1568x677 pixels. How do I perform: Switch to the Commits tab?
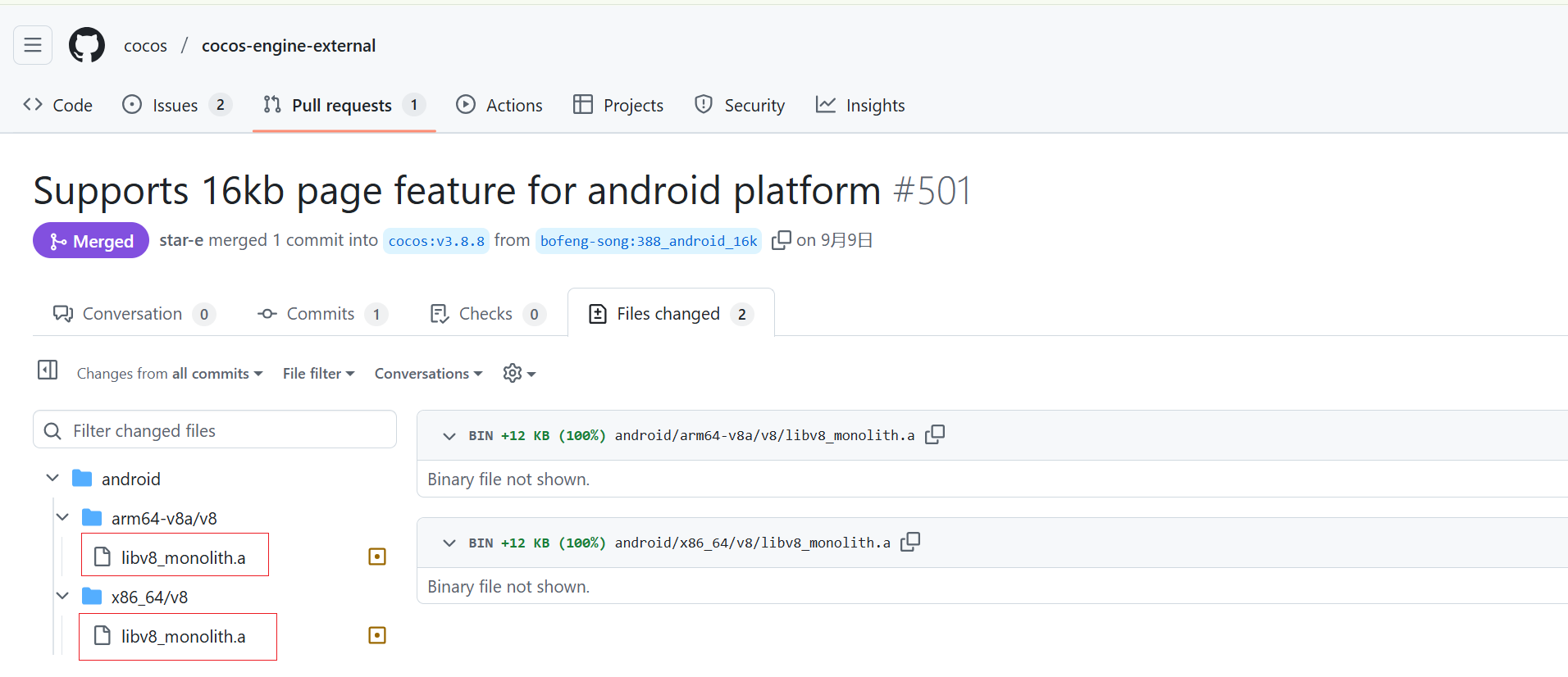click(x=321, y=314)
